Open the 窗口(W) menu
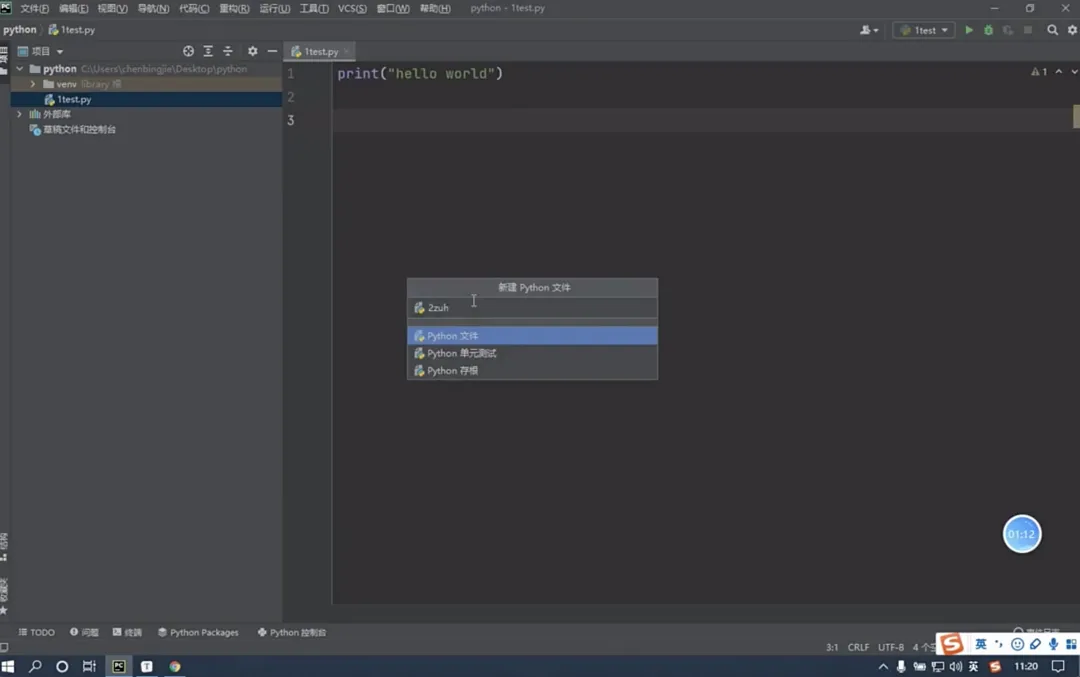The image size is (1080, 677). (x=393, y=8)
